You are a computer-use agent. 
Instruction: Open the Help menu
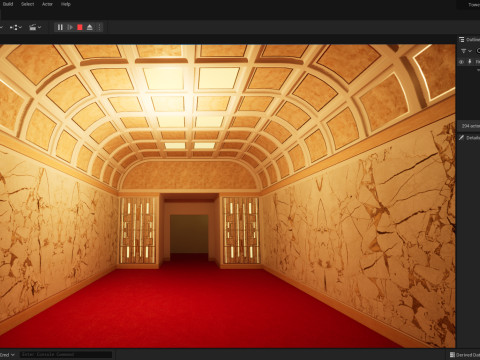66,4
